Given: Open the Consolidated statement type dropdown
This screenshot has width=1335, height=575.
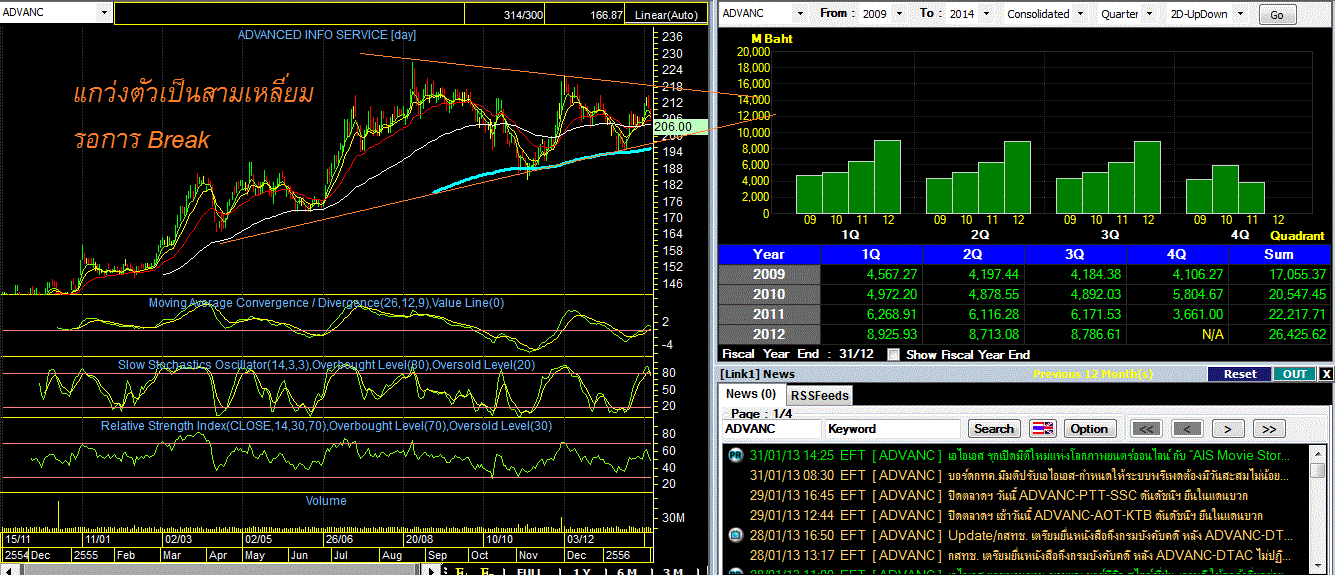Looking at the screenshot, I should tap(1078, 14).
